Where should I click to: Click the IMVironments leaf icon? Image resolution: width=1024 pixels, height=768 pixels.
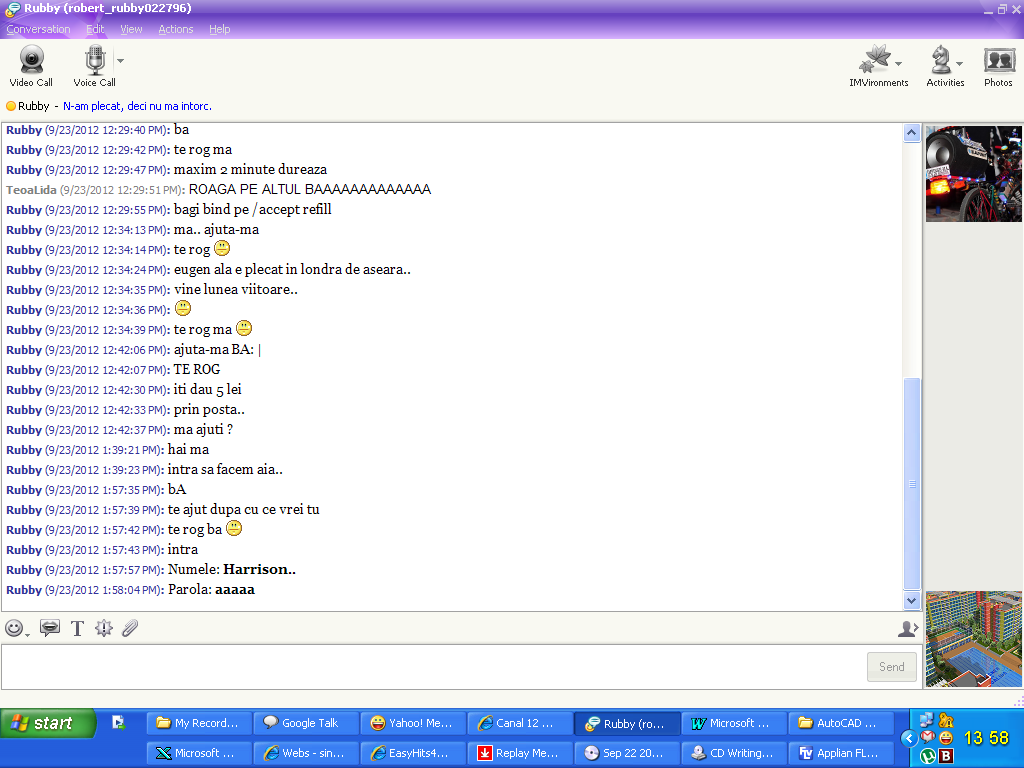(x=875, y=62)
